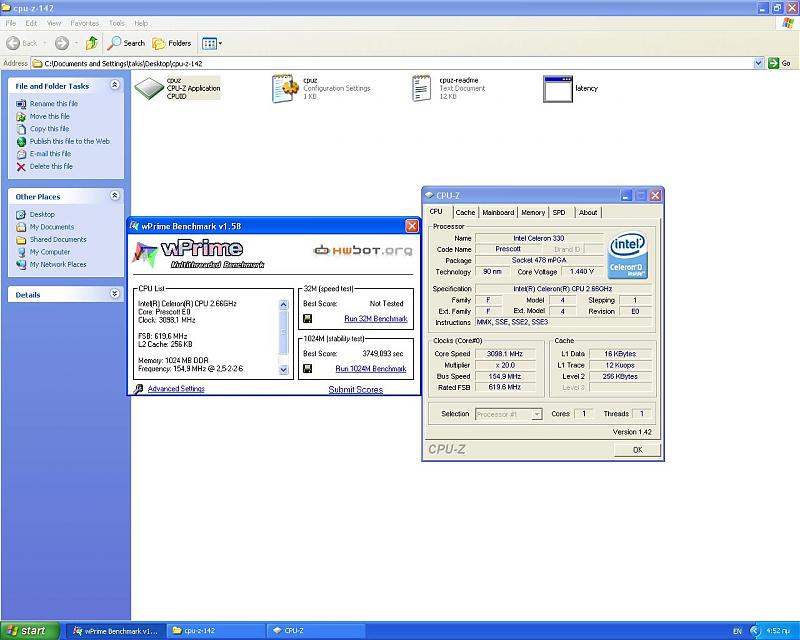Click OK button in CPU-Z window
800x640 pixels.
click(x=637, y=450)
